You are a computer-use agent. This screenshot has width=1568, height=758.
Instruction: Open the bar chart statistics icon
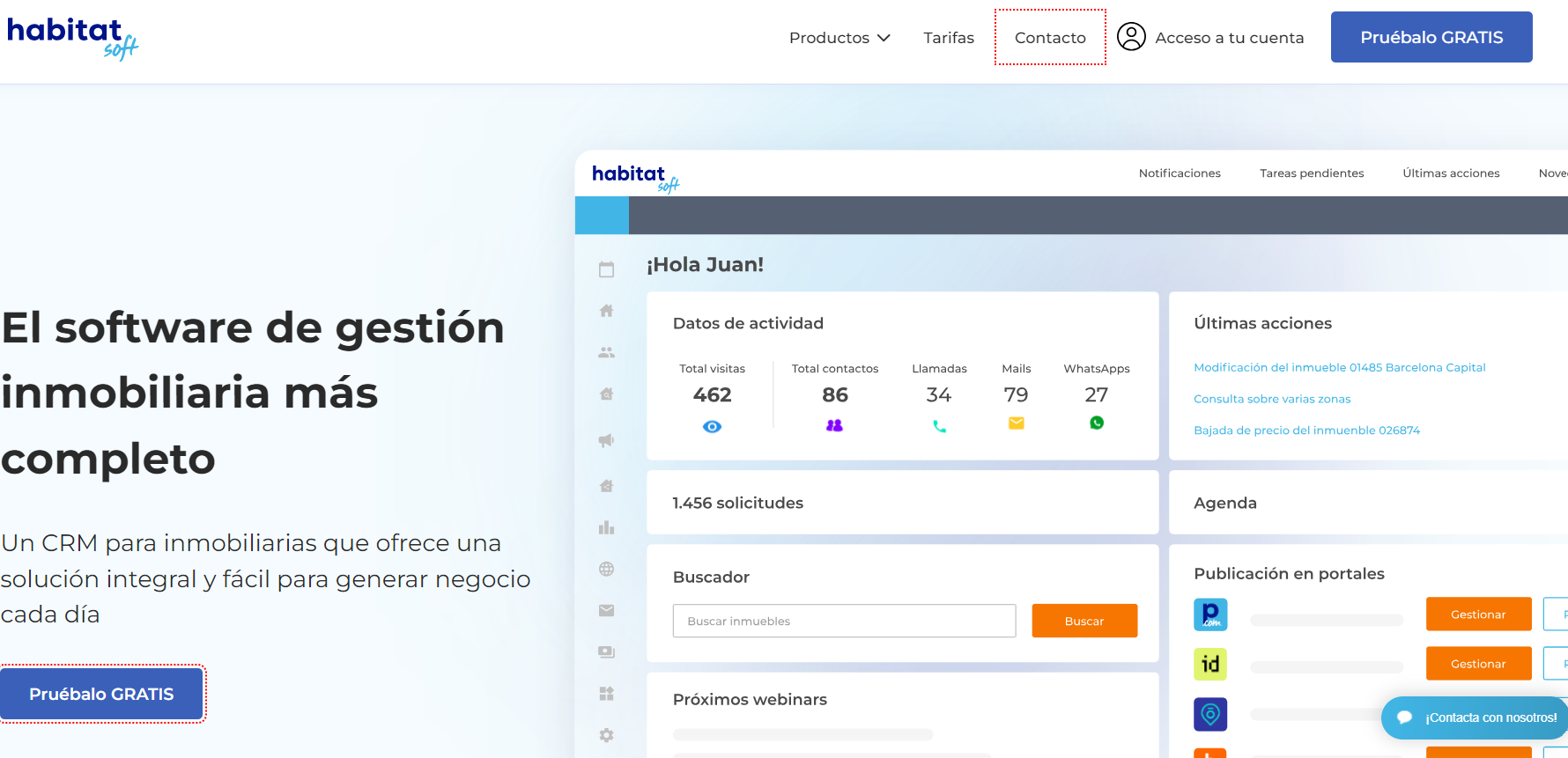(x=606, y=527)
